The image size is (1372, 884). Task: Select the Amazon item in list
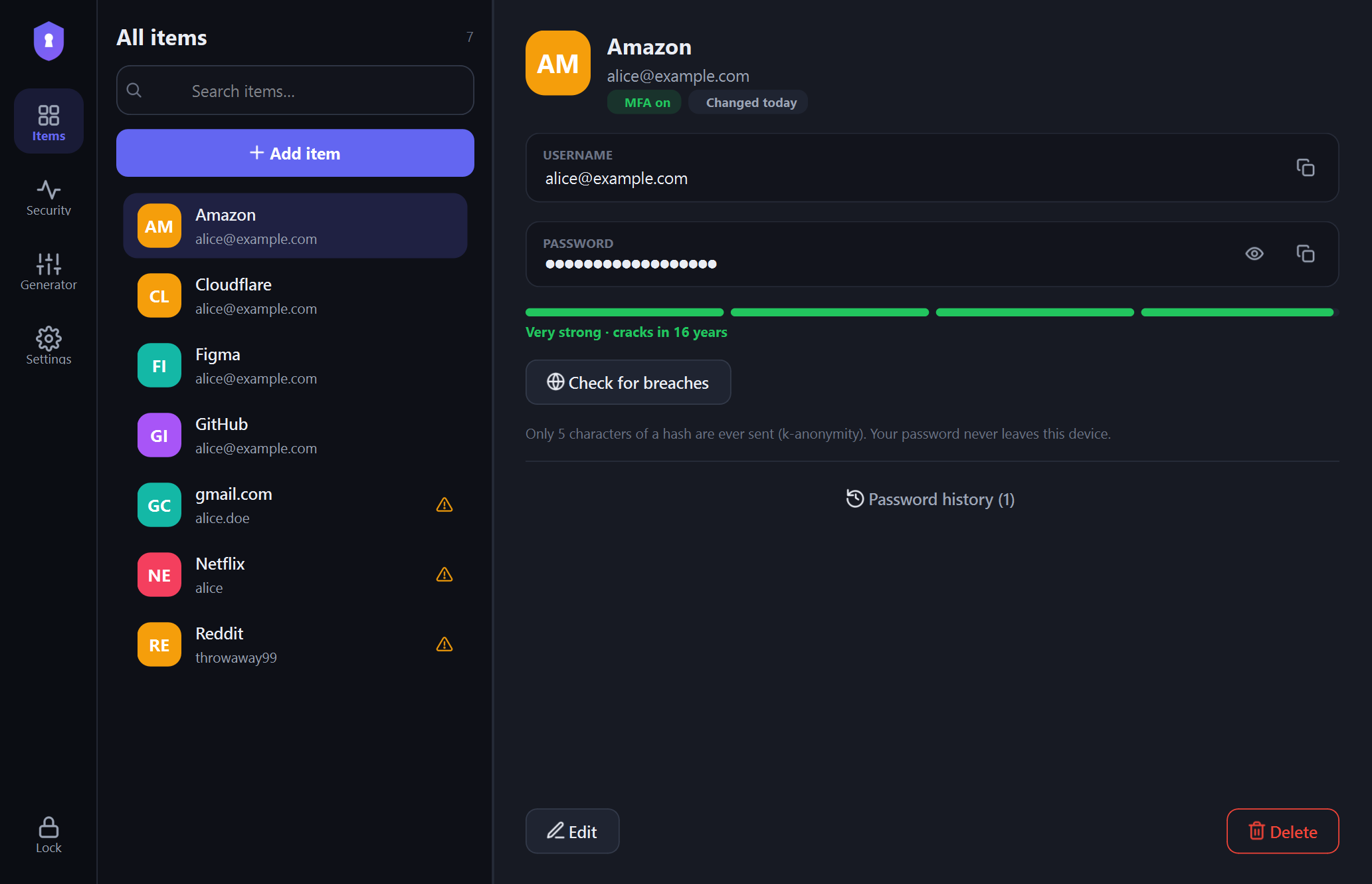point(295,226)
